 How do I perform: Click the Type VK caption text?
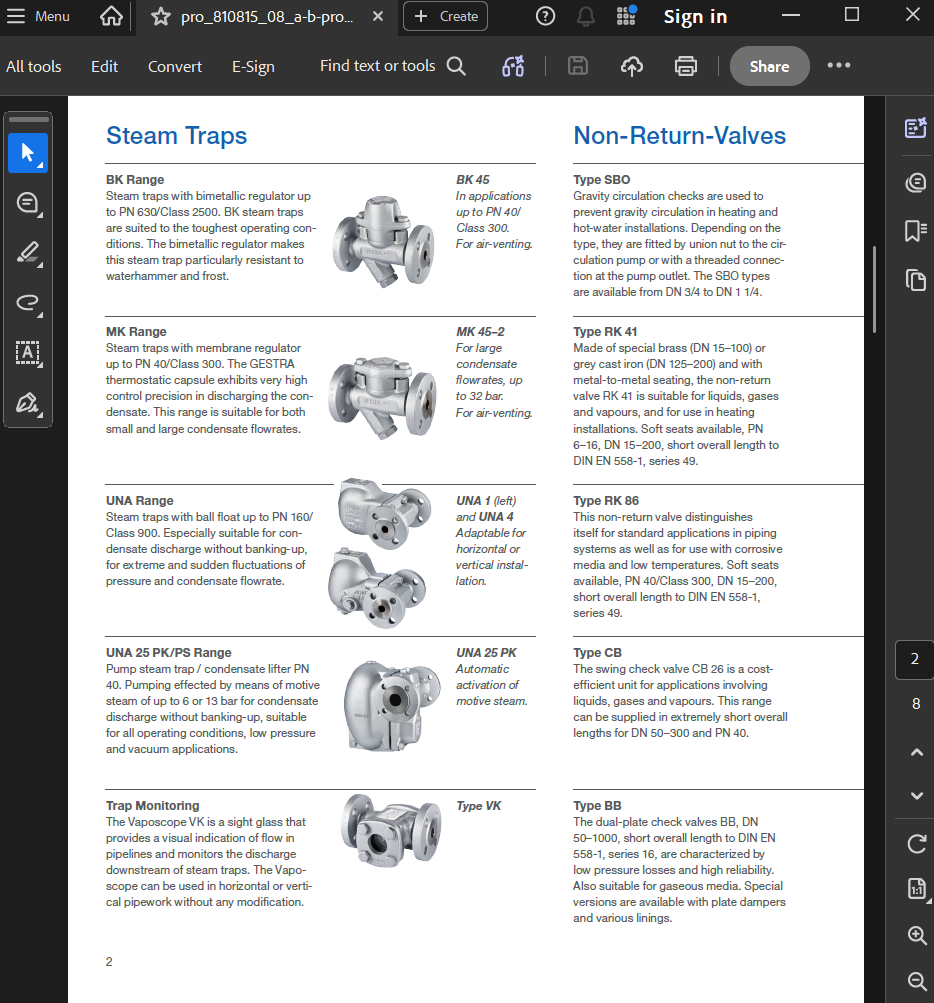(x=479, y=806)
